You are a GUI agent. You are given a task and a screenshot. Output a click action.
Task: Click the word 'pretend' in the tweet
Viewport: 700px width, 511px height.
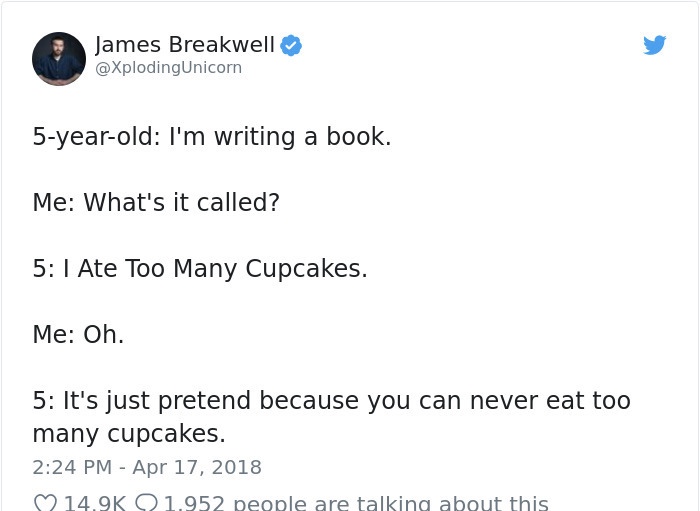pos(204,400)
